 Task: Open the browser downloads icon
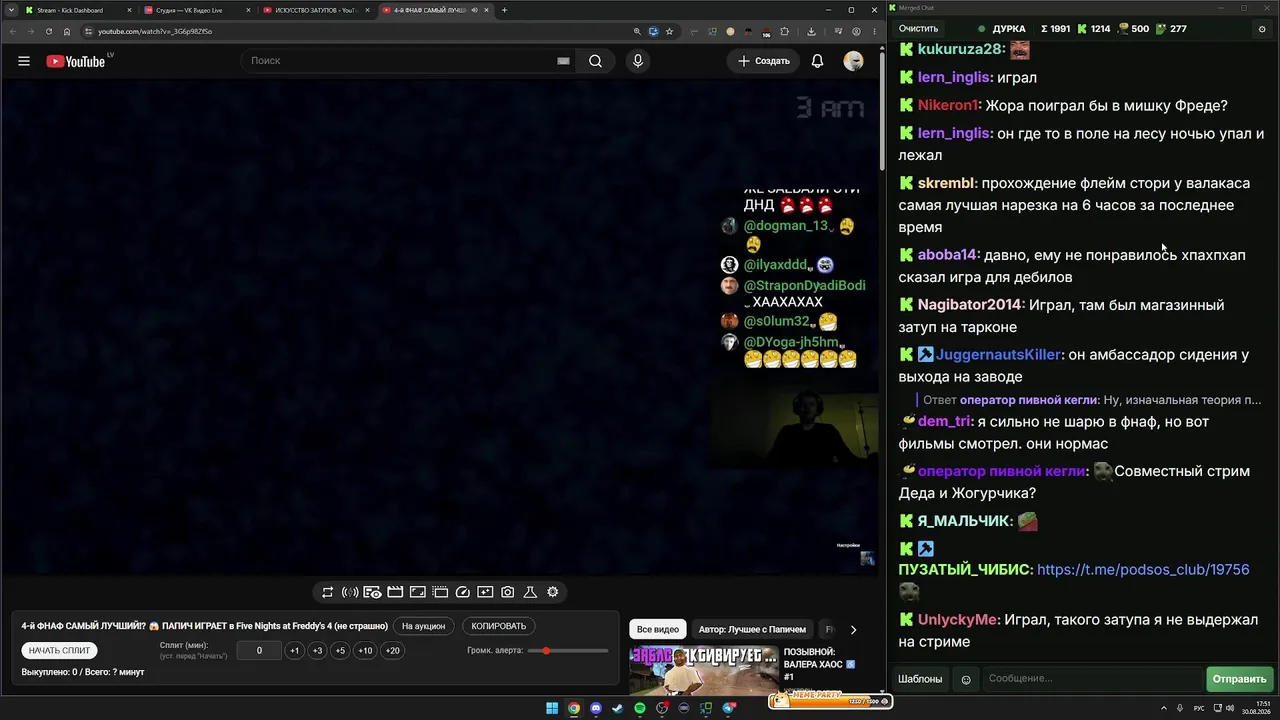click(x=811, y=31)
